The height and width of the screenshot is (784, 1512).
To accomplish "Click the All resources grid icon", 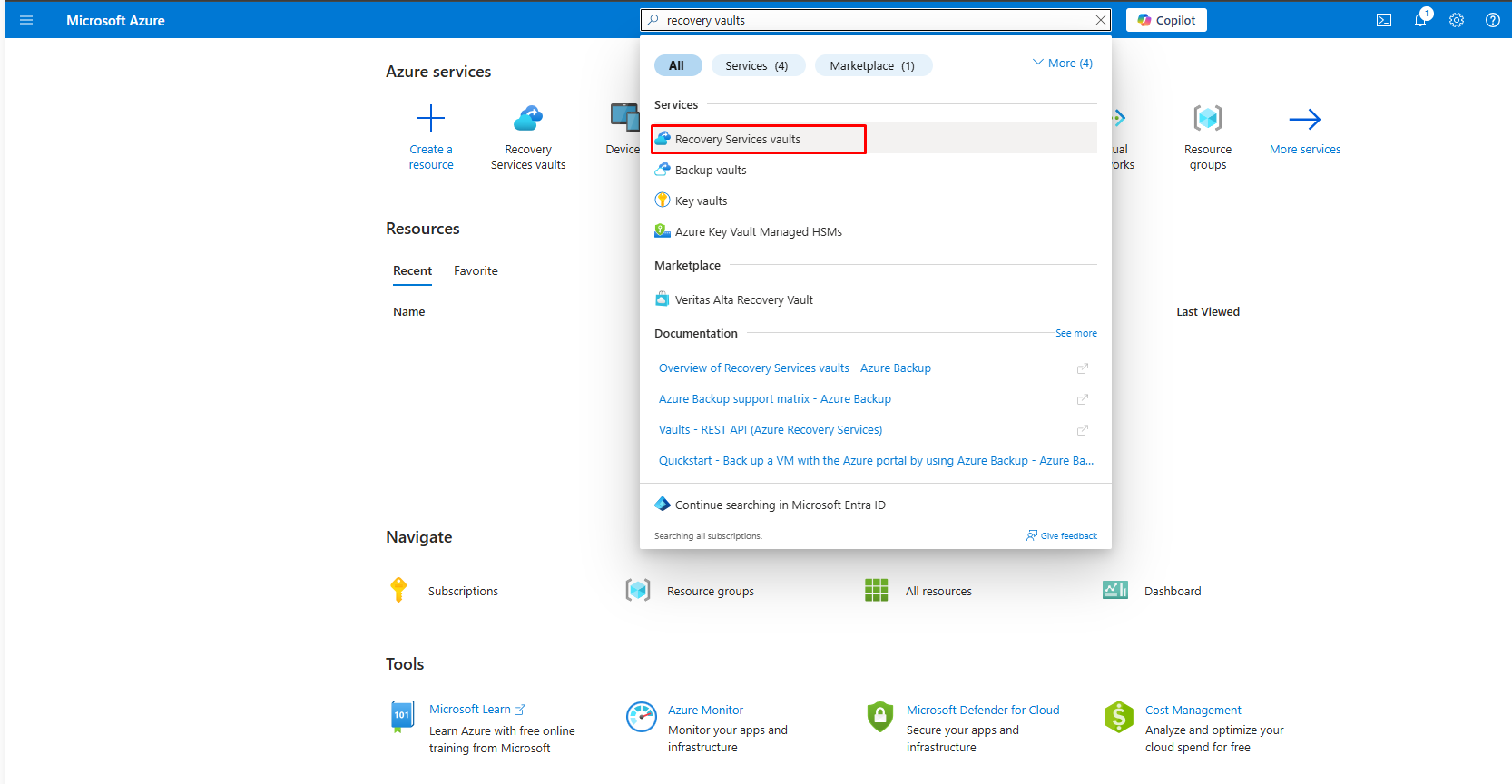I will [877, 590].
